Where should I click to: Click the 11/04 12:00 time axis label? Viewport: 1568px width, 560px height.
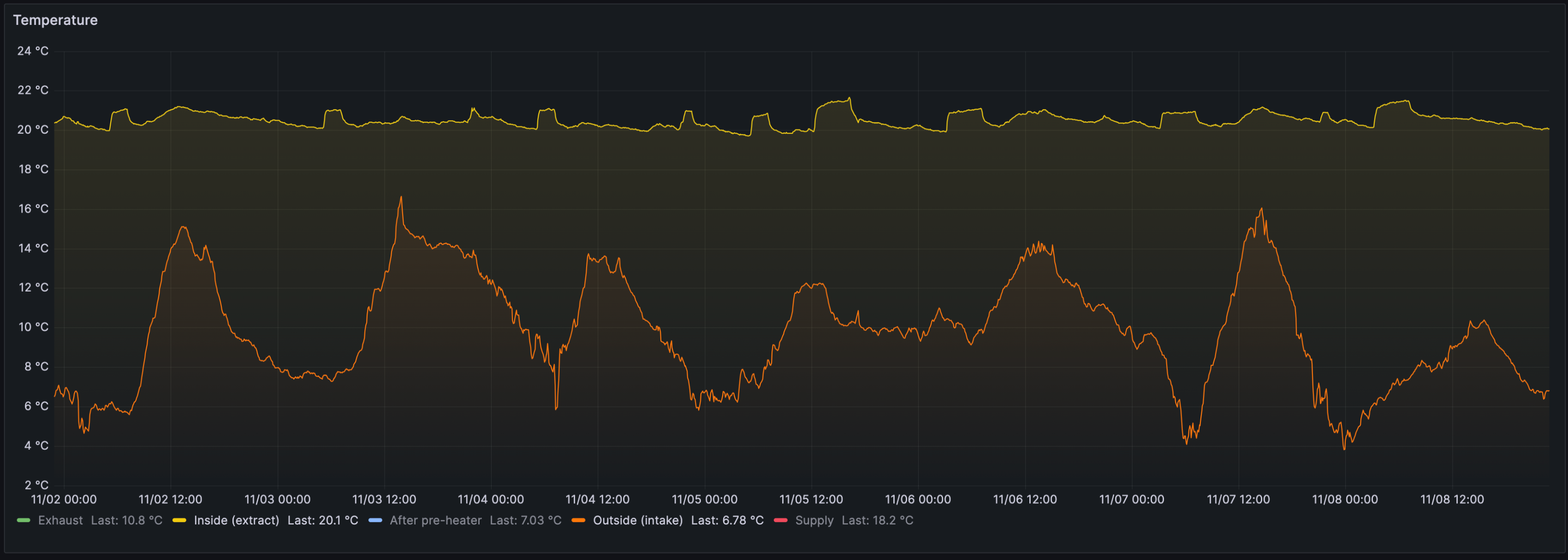click(x=598, y=500)
